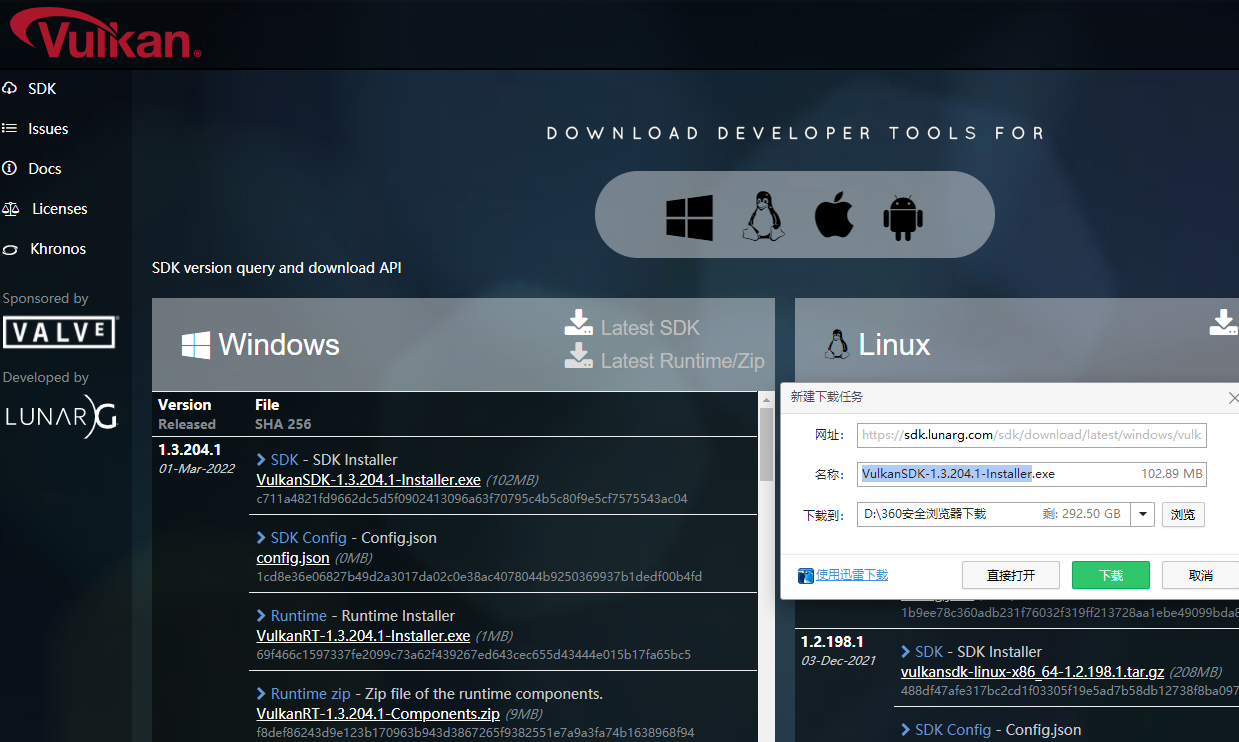
Task: Expand the SDK Installer chevron for 1.3.204.1
Action: pos(262,460)
